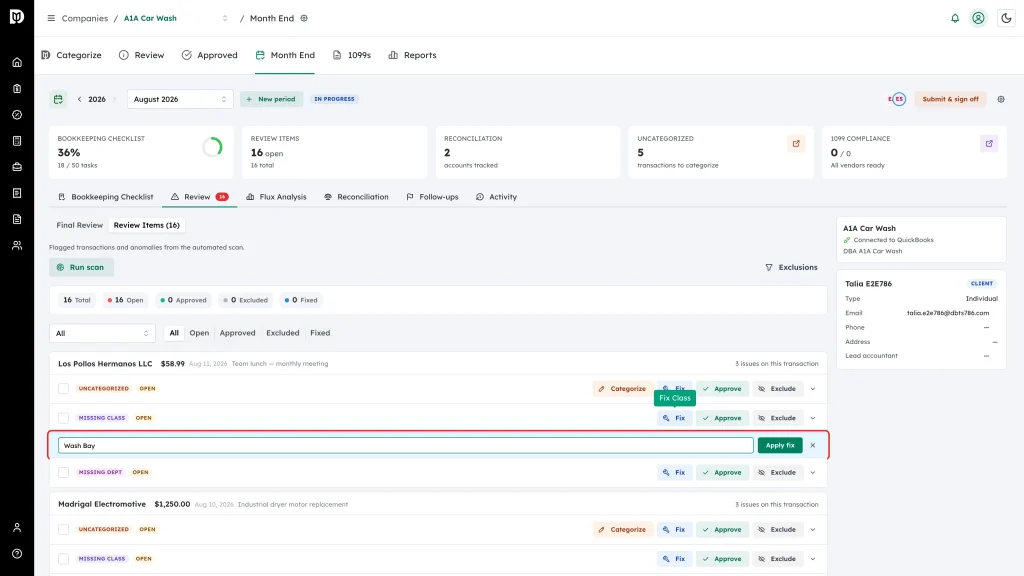Go to previous year arrow
Screen dimensions: 1024x576
(80, 99)
